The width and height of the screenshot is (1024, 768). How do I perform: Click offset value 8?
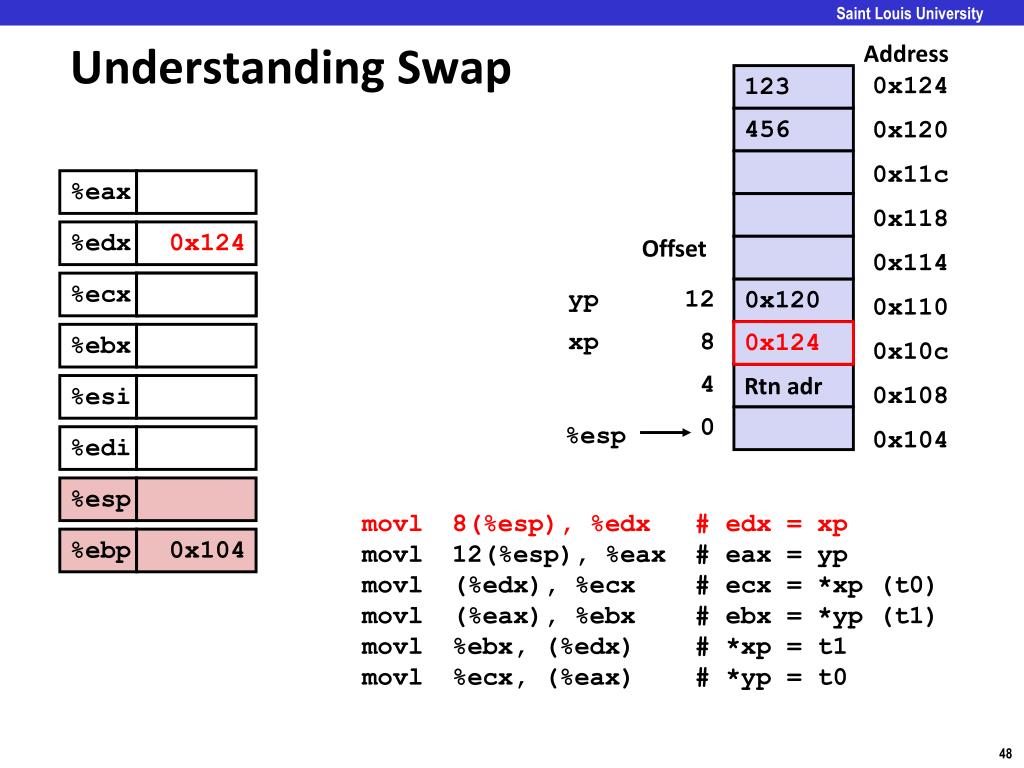pos(707,342)
